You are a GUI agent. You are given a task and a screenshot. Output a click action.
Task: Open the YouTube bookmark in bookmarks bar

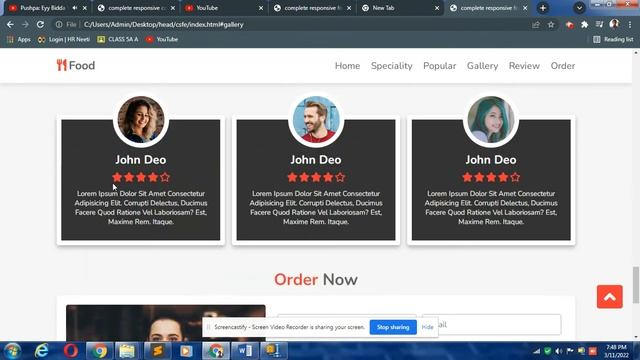tap(162, 39)
